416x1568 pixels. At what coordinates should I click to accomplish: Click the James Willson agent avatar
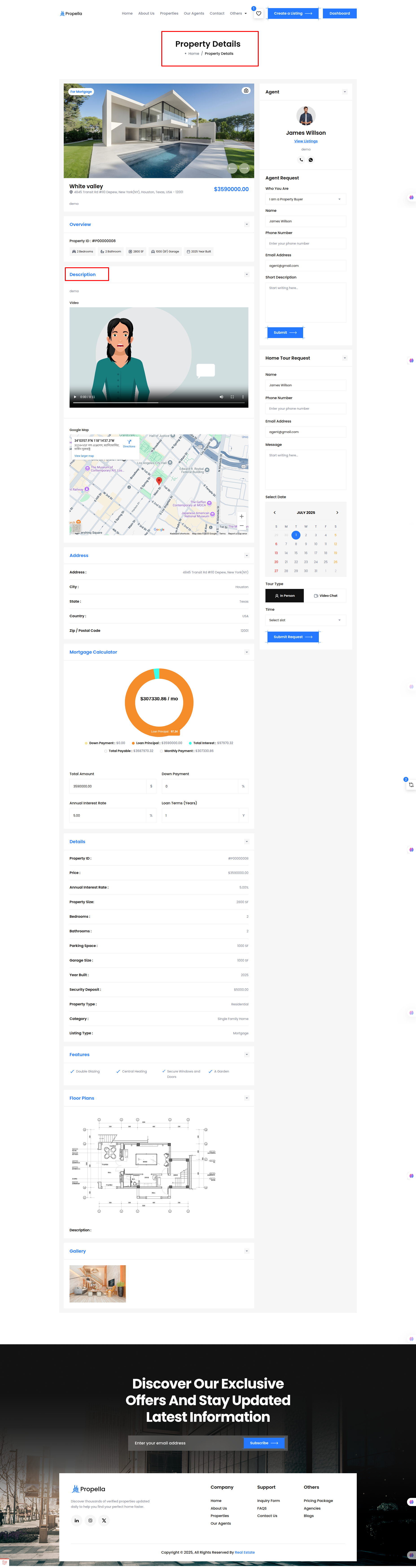coord(306,116)
